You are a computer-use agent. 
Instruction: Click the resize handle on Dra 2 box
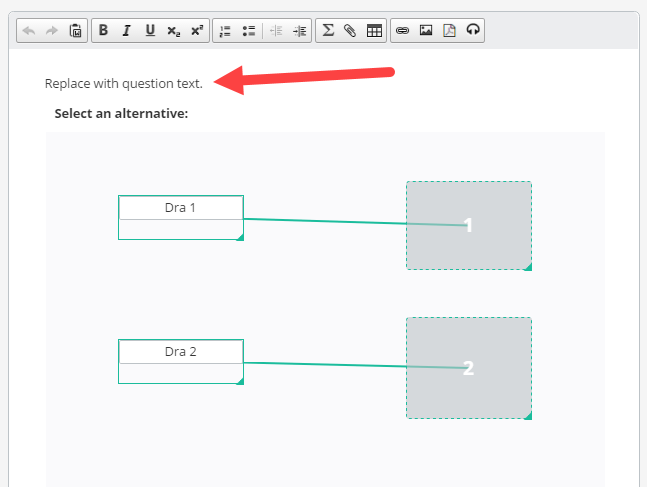click(240, 381)
